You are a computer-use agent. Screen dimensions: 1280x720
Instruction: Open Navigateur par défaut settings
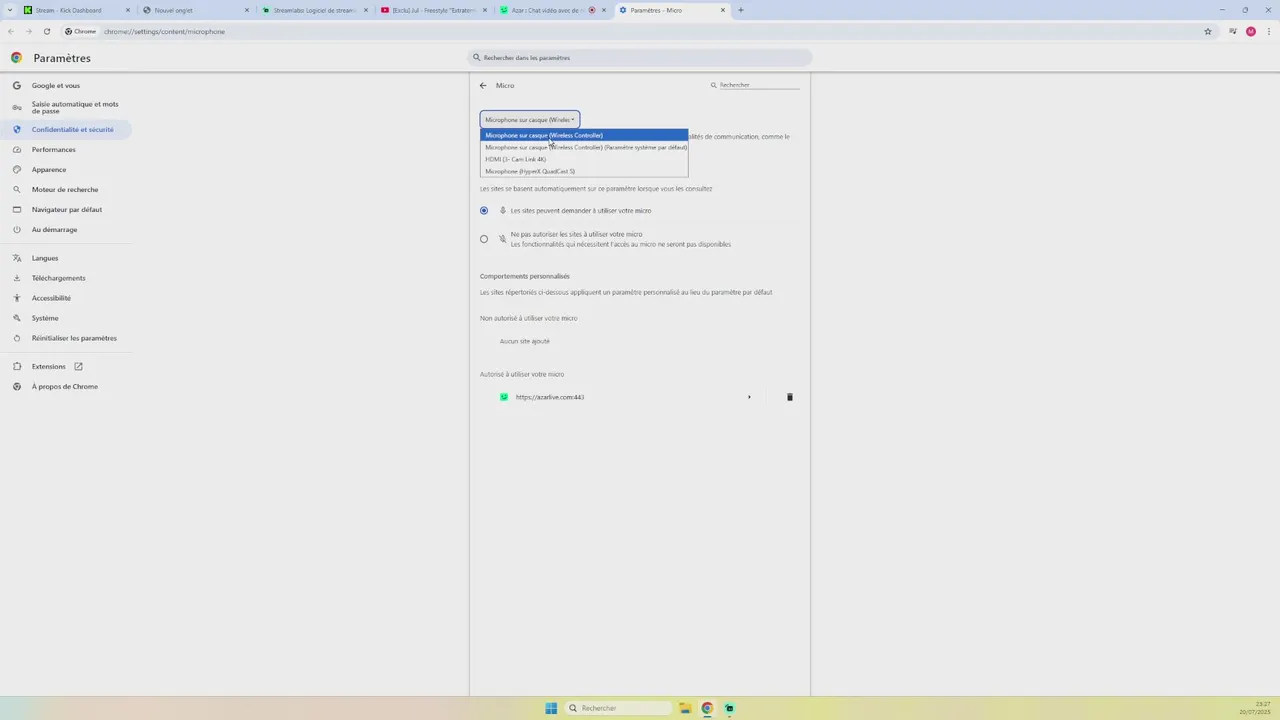[66, 209]
